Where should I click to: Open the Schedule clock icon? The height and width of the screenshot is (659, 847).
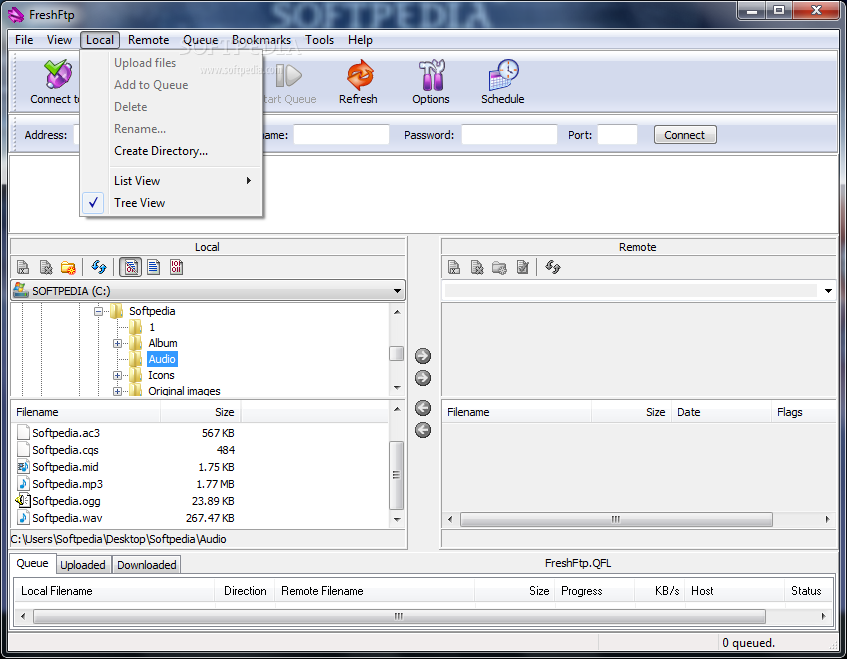click(x=503, y=75)
